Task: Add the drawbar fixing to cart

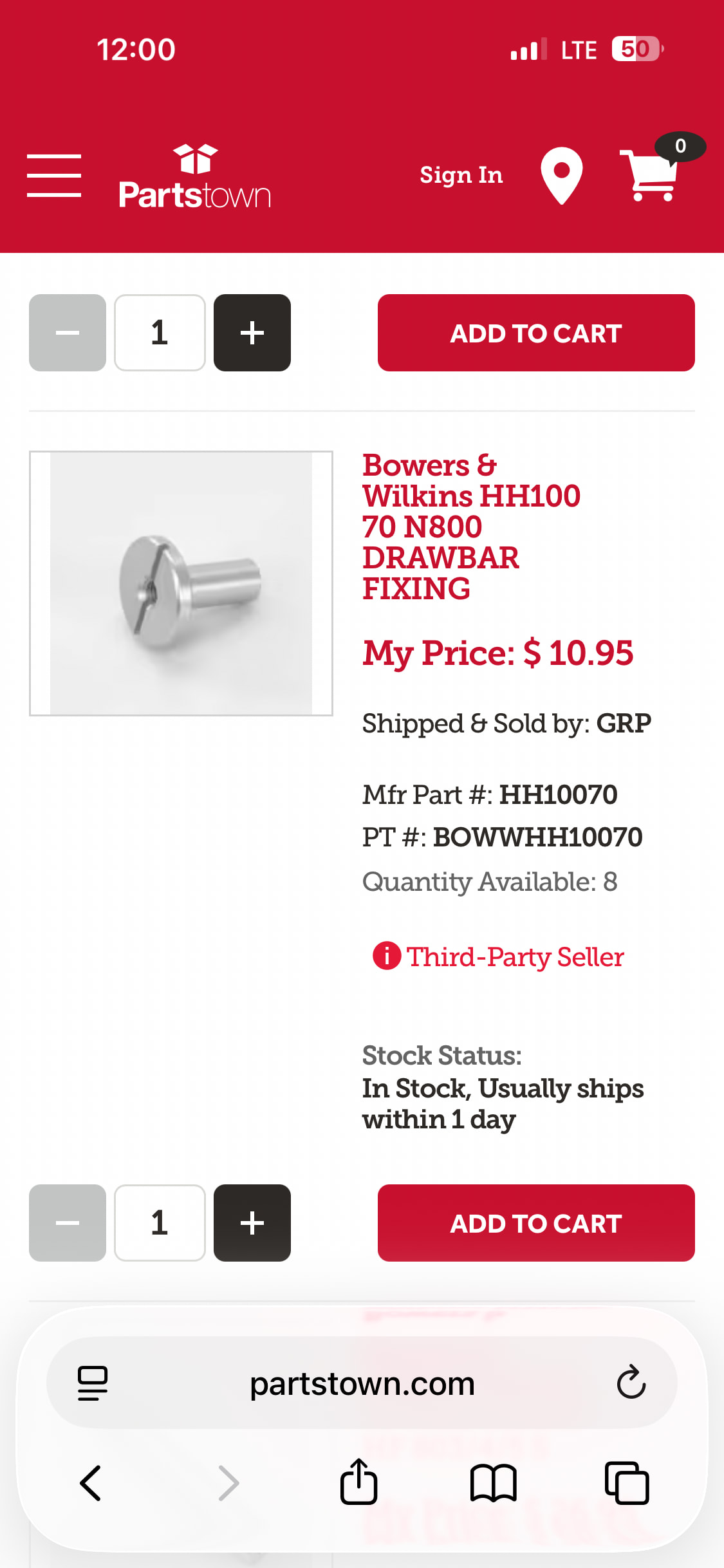Action: pyautogui.click(x=535, y=1222)
